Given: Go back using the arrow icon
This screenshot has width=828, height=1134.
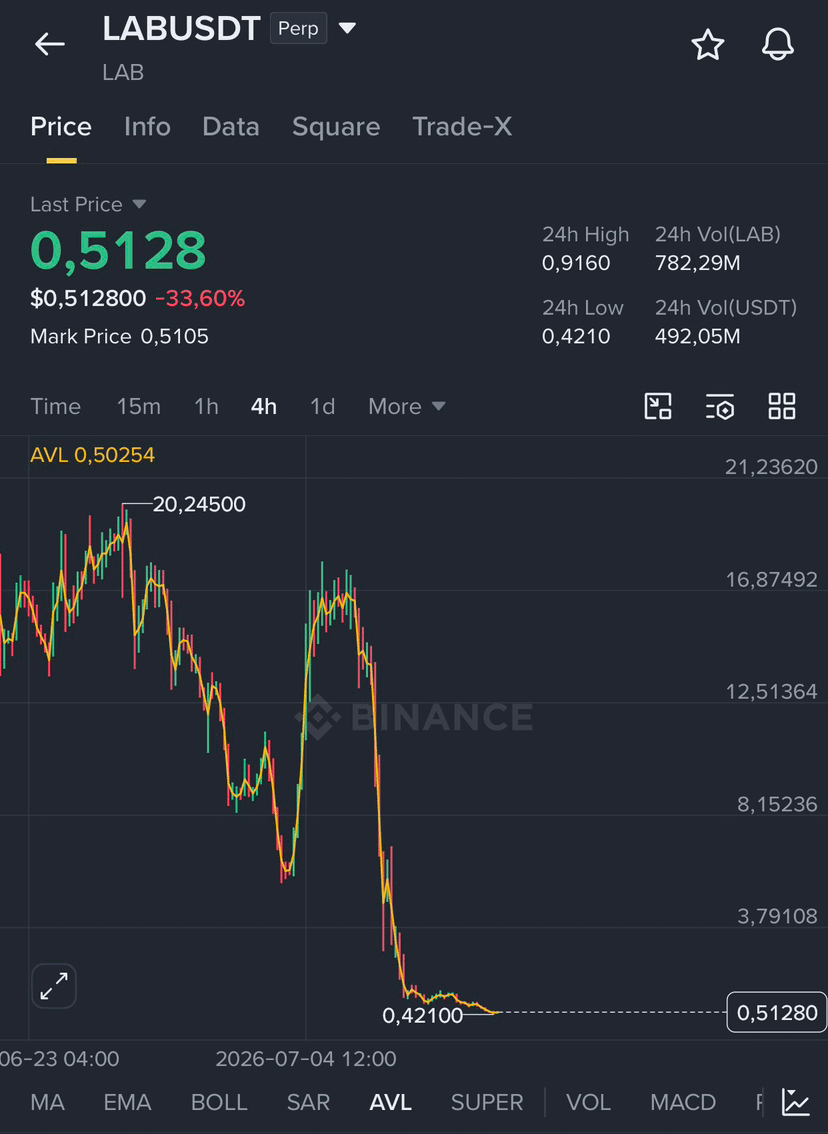Looking at the screenshot, I should [x=50, y=44].
